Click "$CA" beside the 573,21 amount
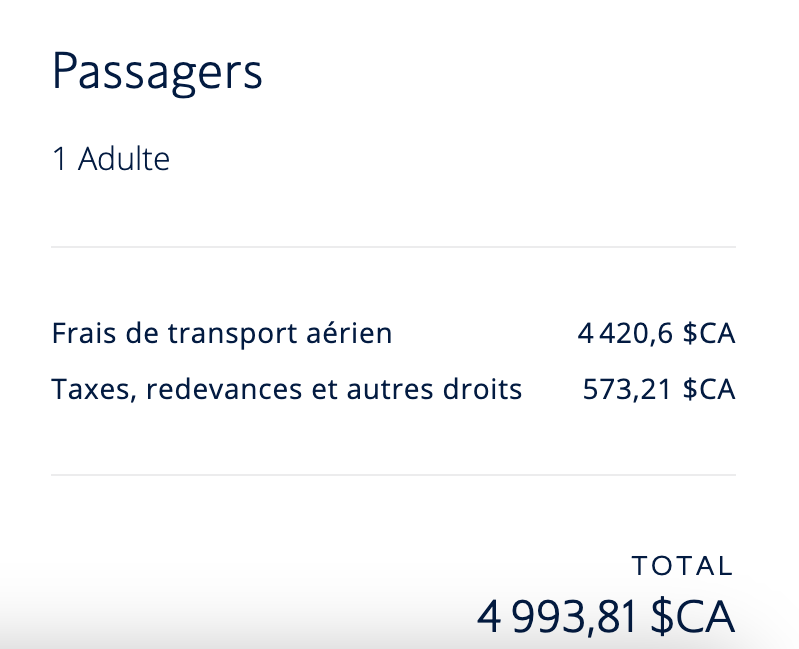The height and width of the screenshot is (649, 799). [x=709, y=388]
